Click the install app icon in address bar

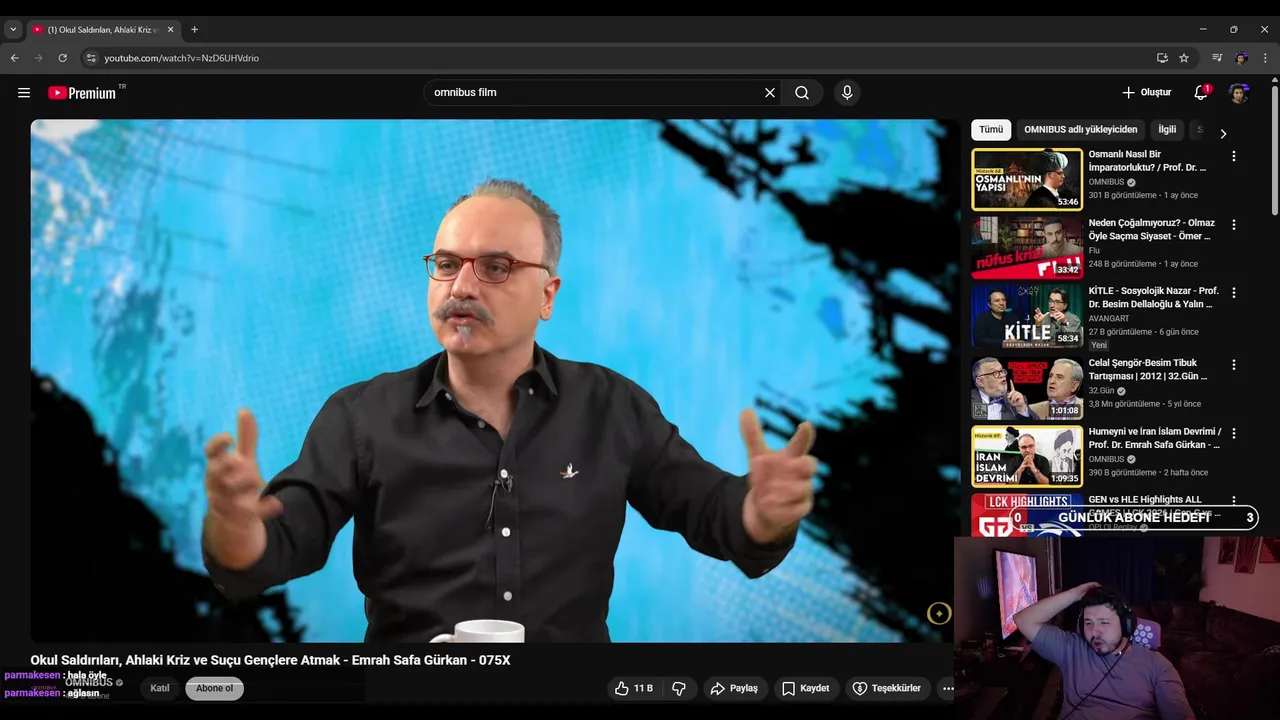(1162, 58)
